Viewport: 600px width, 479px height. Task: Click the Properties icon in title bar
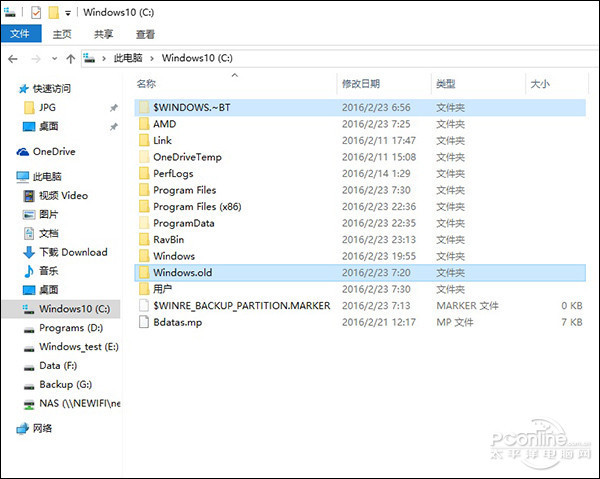pos(37,12)
